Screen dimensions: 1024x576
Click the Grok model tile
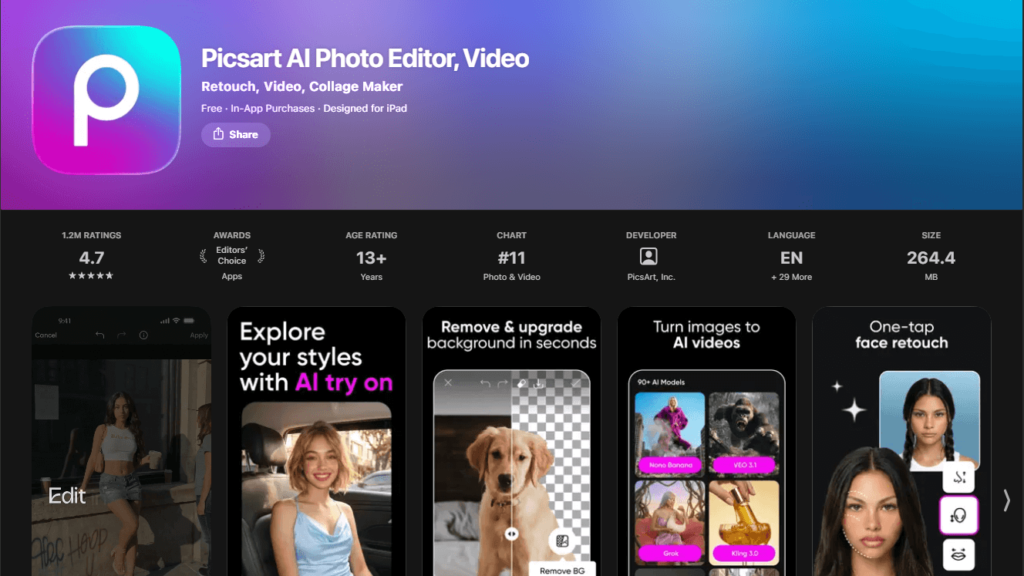(670, 522)
